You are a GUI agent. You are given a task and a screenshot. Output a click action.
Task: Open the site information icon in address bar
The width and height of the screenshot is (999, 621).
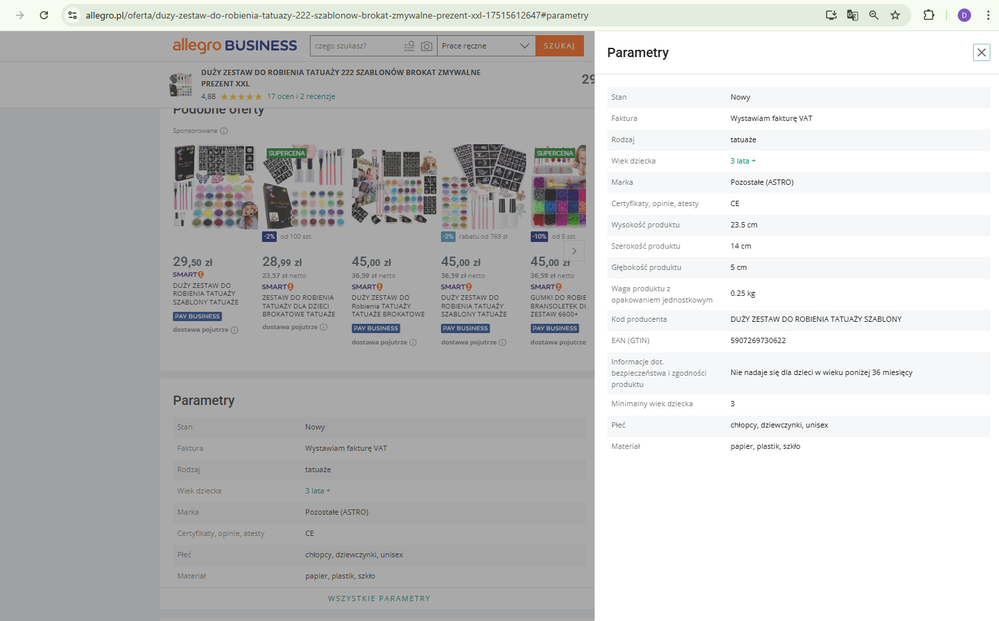pyautogui.click(x=72, y=16)
